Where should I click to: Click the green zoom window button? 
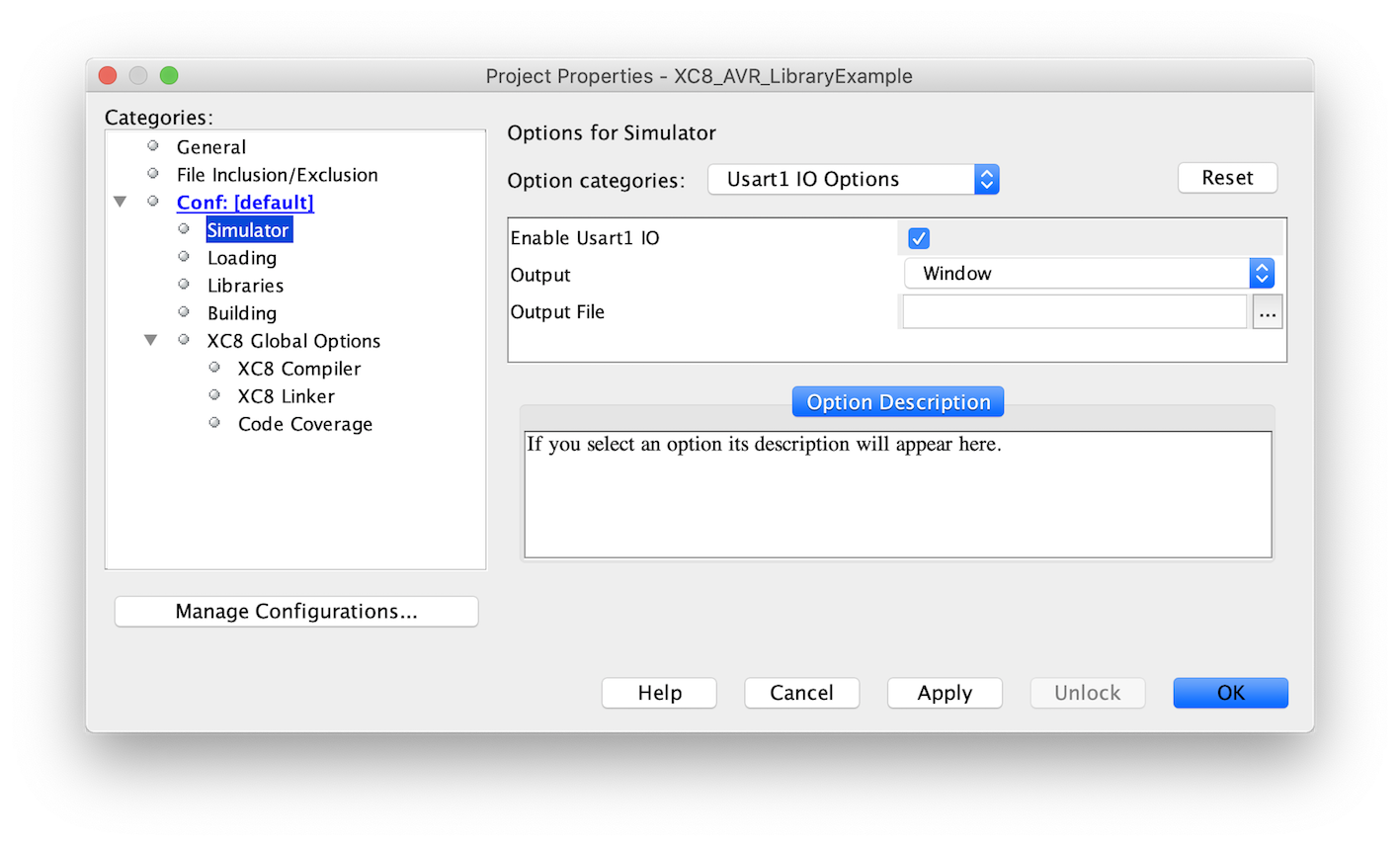tap(169, 76)
